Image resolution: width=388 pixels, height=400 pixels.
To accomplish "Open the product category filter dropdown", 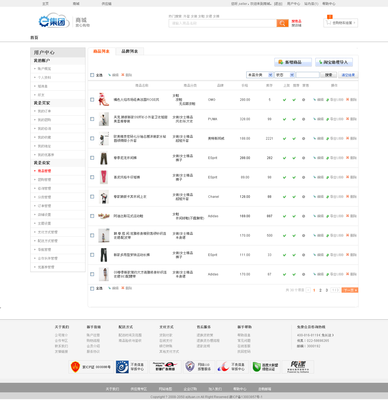I will (259, 75).
